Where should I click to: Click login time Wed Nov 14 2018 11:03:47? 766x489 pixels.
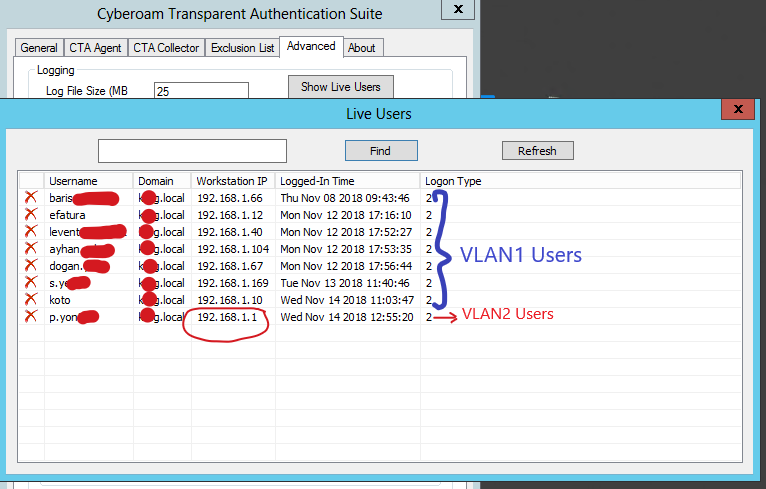point(347,300)
